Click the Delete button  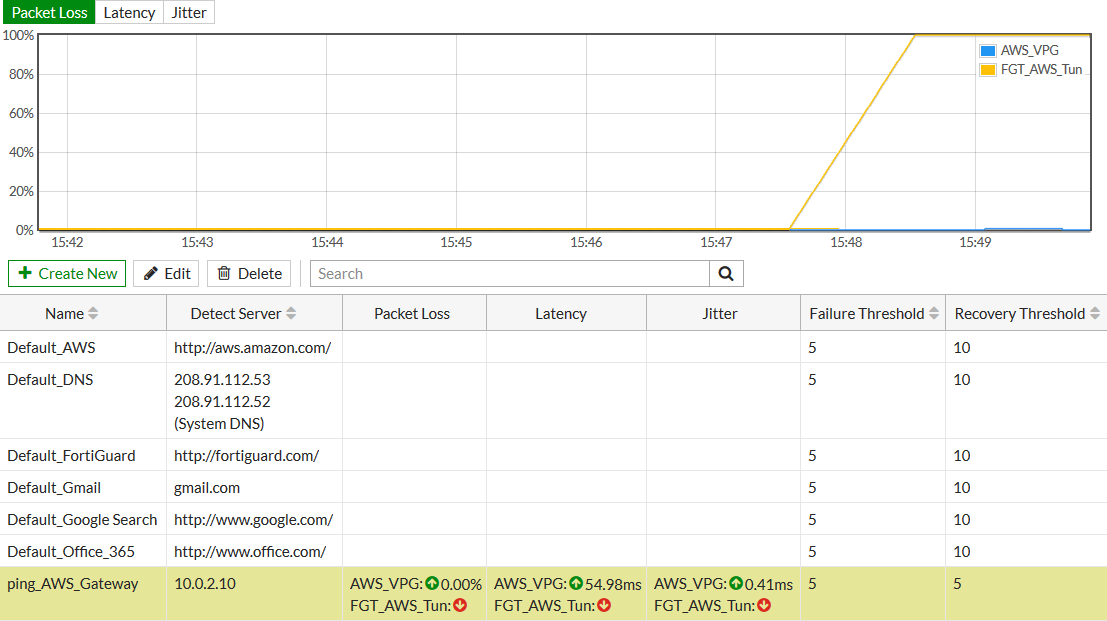(x=248, y=273)
